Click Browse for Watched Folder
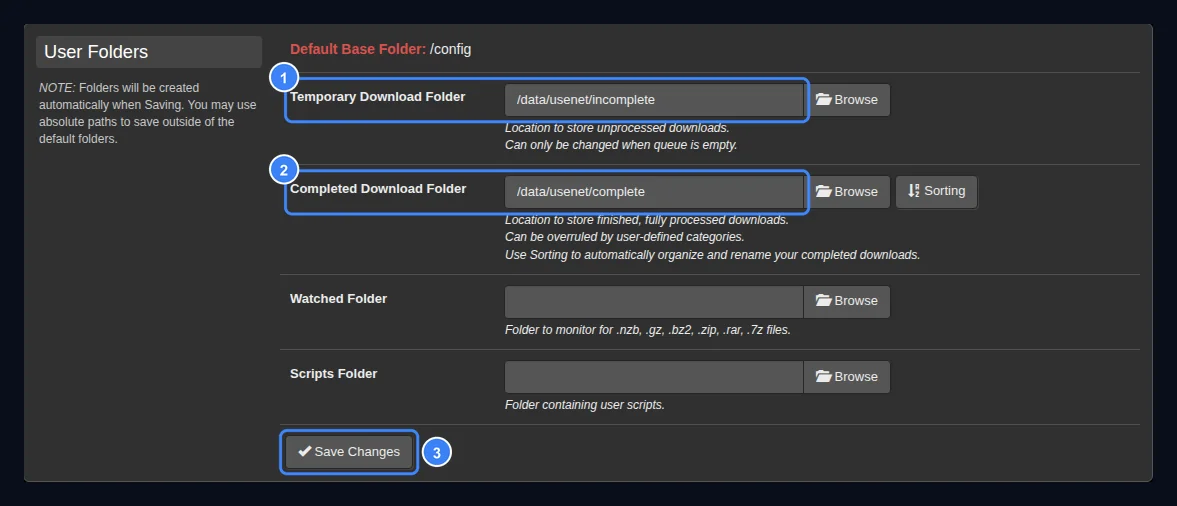 pyautogui.click(x=847, y=301)
